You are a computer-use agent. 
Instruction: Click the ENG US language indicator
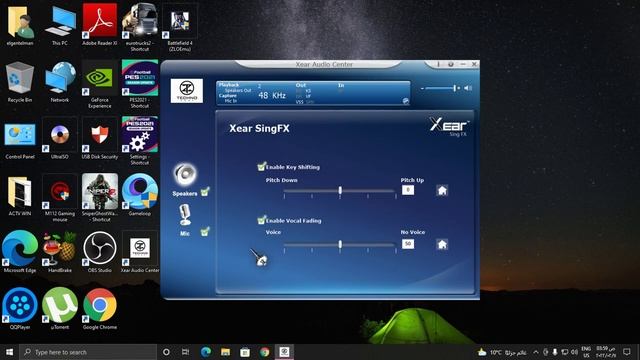(586, 352)
